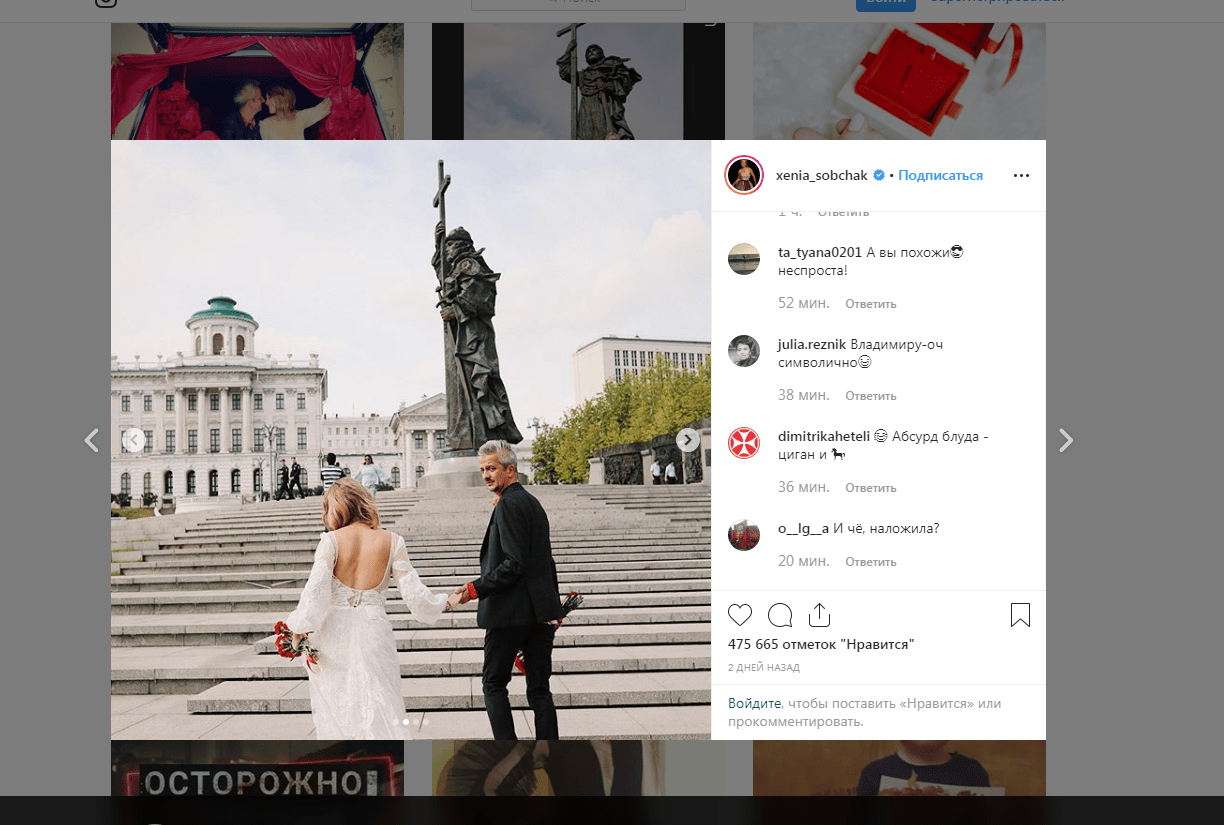Go to next photo in carousel

pos(688,440)
